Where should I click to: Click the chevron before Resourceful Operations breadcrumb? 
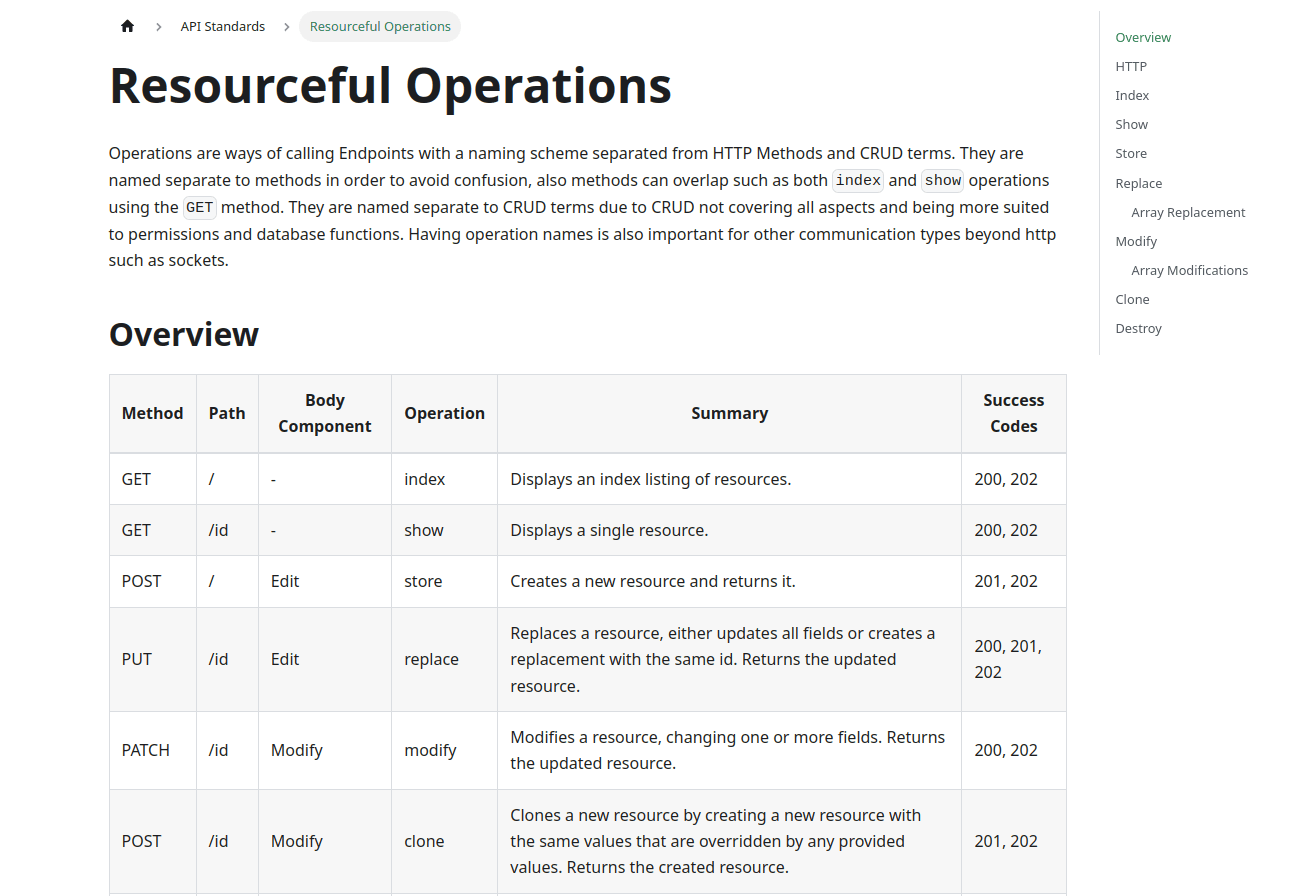click(286, 25)
